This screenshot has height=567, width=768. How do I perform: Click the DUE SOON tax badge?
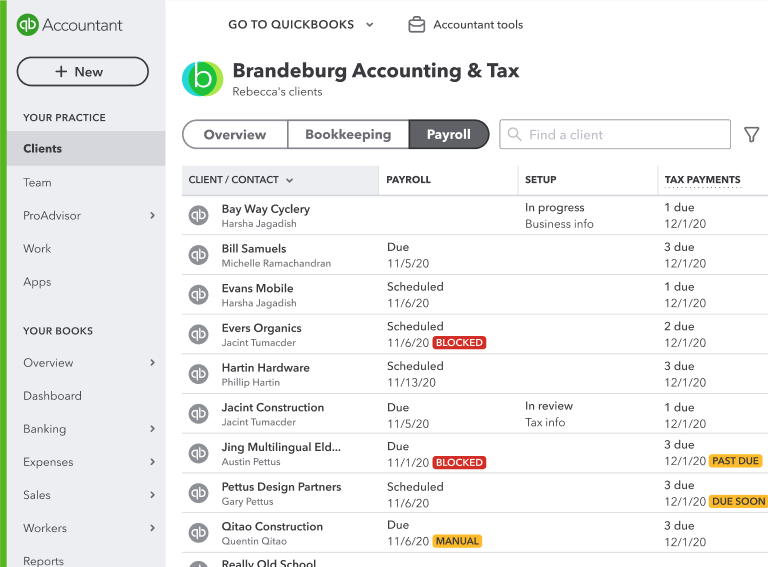[x=738, y=501]
